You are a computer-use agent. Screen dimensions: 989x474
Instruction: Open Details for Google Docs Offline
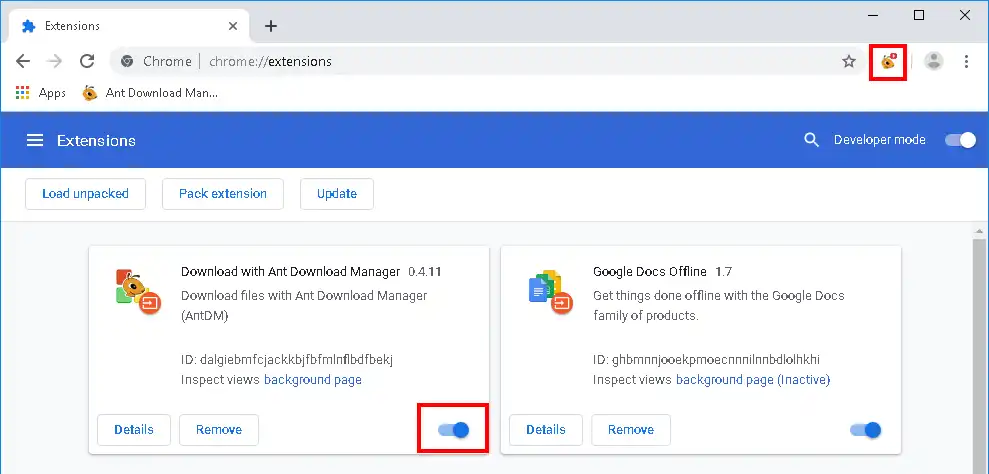[546, 430]
